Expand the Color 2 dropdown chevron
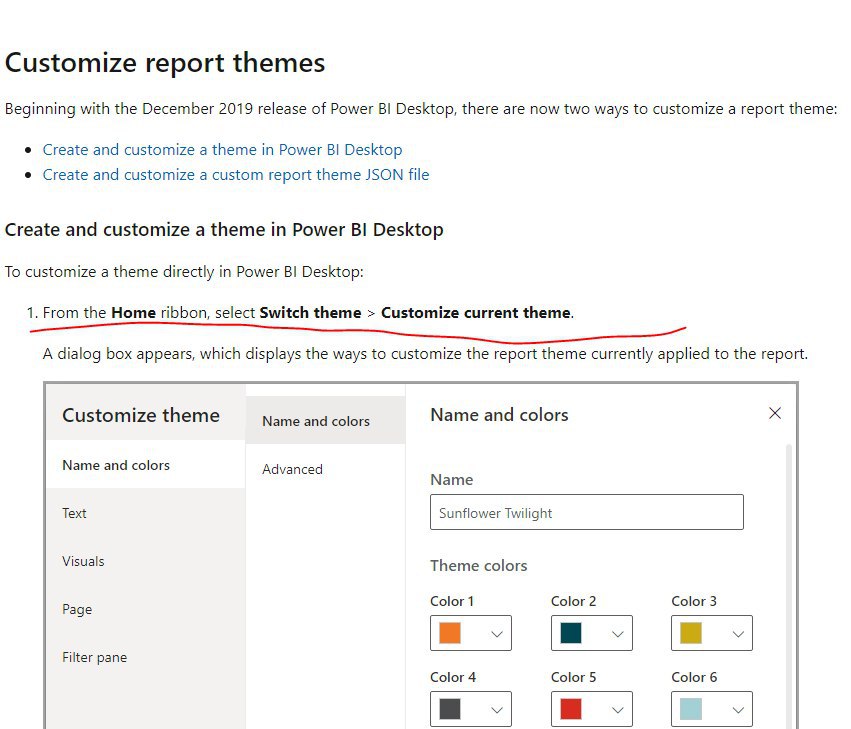 [618, 633]
